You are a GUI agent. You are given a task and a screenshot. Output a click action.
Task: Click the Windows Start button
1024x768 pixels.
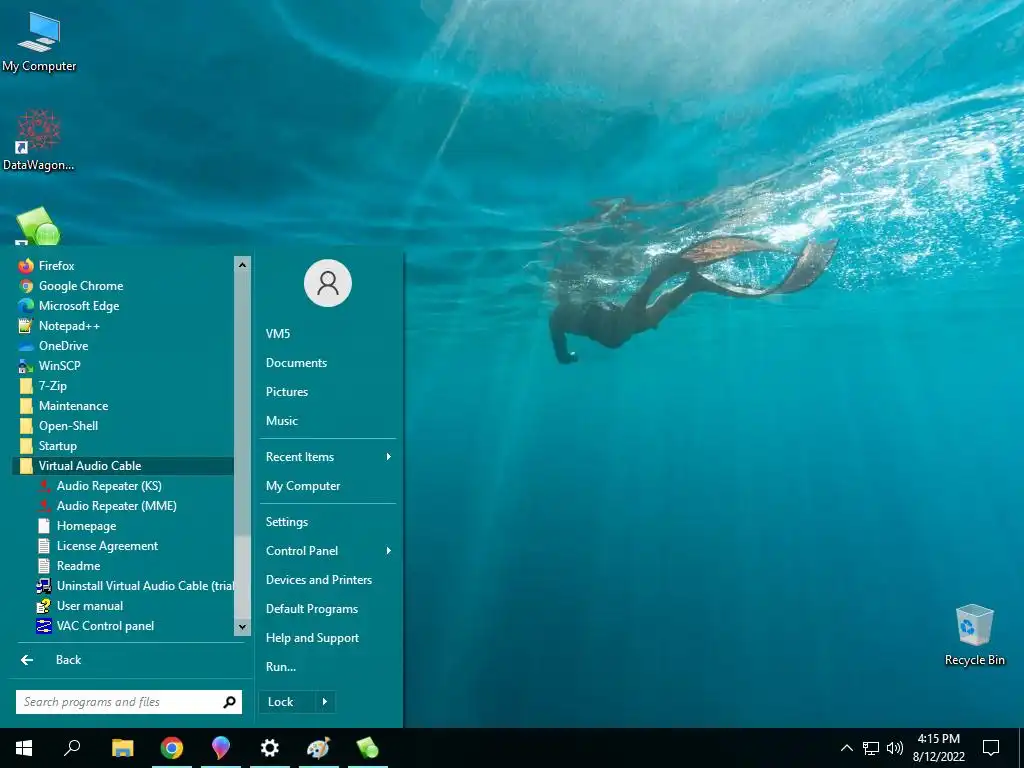24,748
